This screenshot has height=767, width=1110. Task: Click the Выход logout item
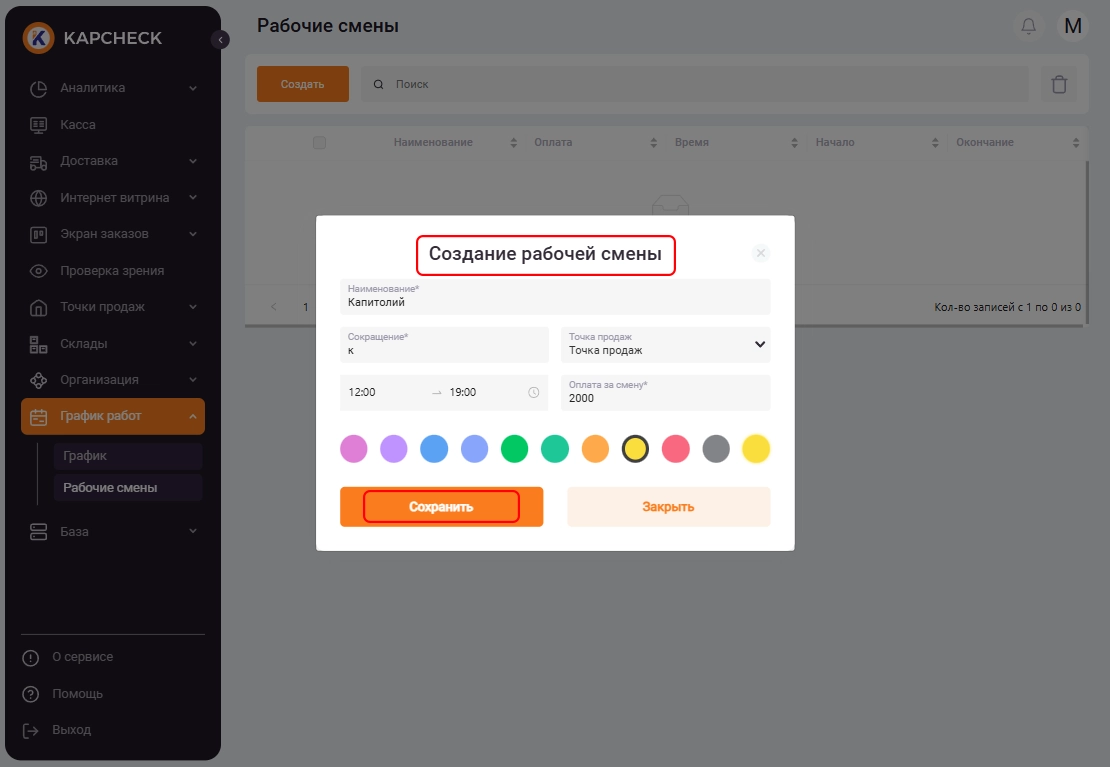(71, 730)
